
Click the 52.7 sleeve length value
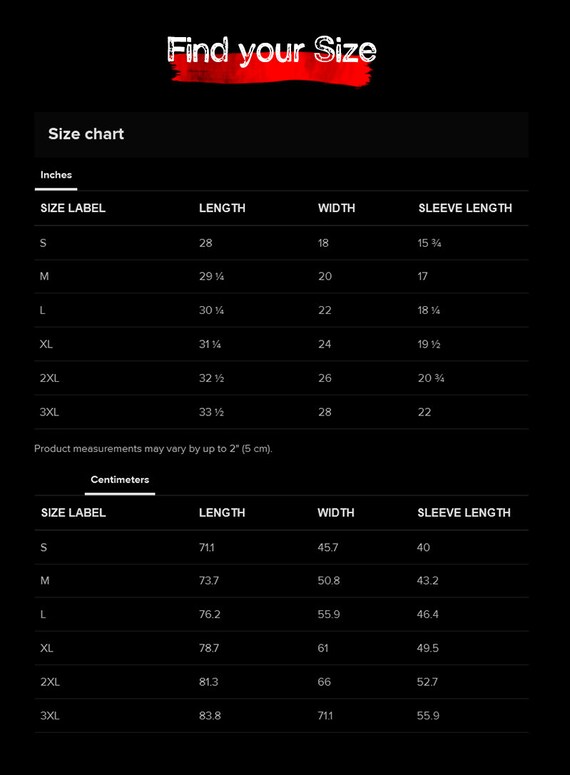coord(427,682)
